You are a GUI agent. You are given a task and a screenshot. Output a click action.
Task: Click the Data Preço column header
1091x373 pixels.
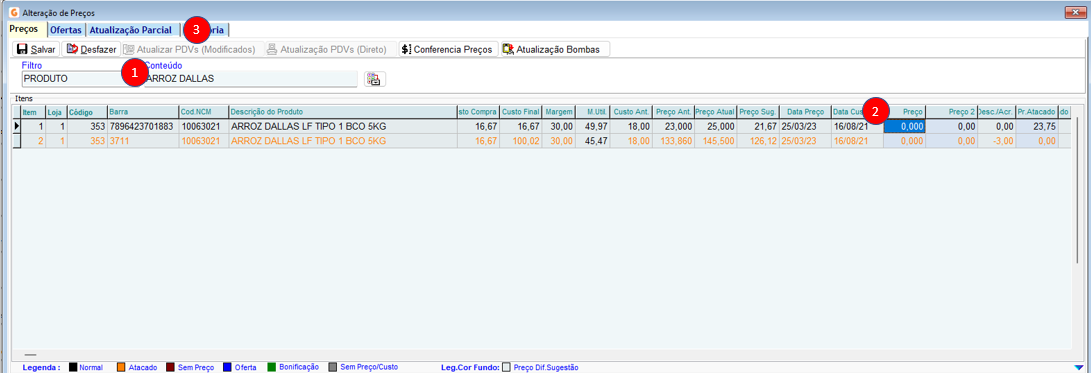click(x=805, y=112)
